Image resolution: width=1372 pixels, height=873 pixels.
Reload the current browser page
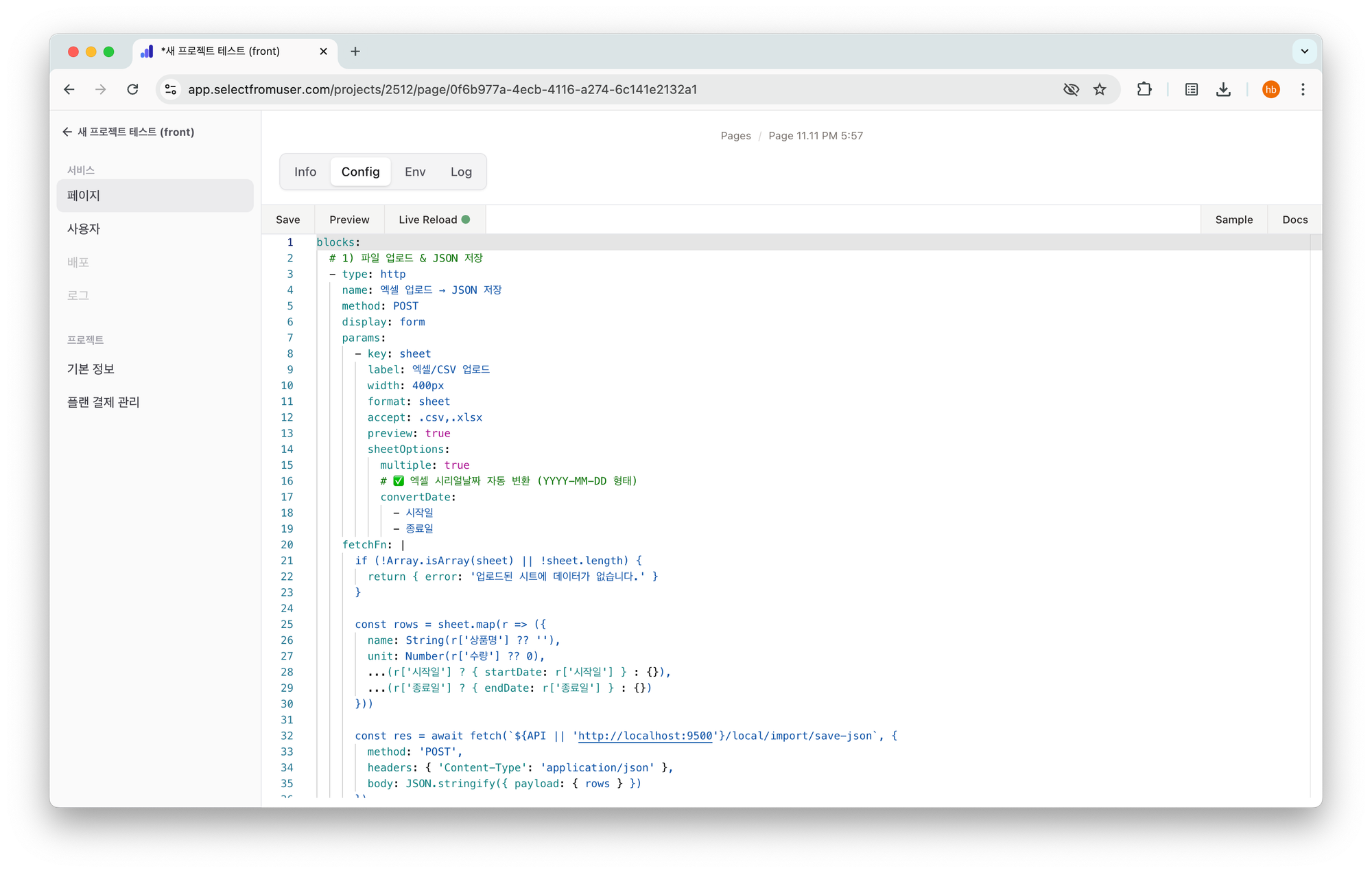132,89
